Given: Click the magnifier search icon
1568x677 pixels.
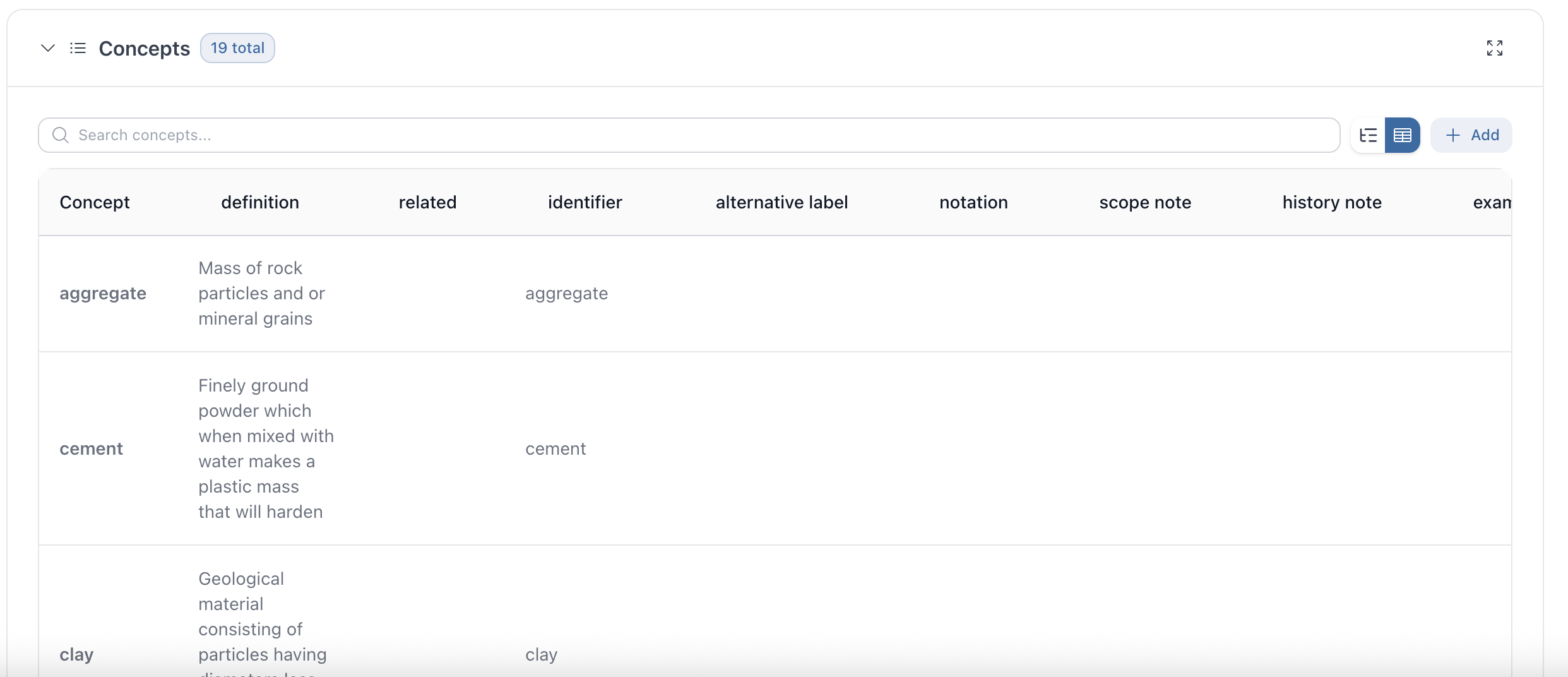Looking at the screenshot, I should (x=61, y=135).
